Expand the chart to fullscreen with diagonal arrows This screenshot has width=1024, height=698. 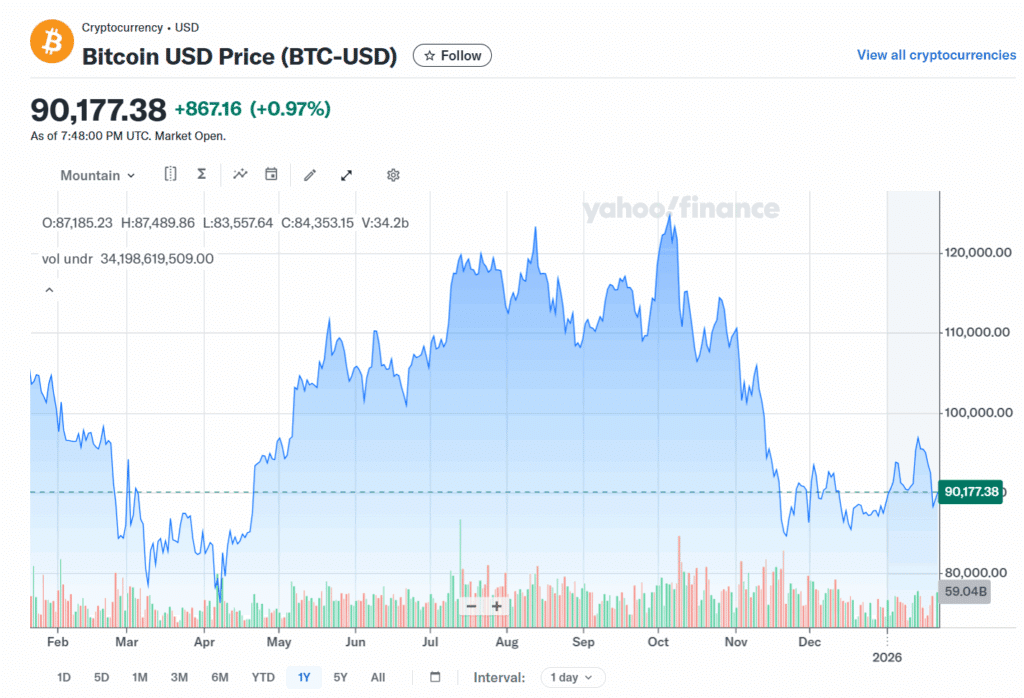[x=346, y=175]
